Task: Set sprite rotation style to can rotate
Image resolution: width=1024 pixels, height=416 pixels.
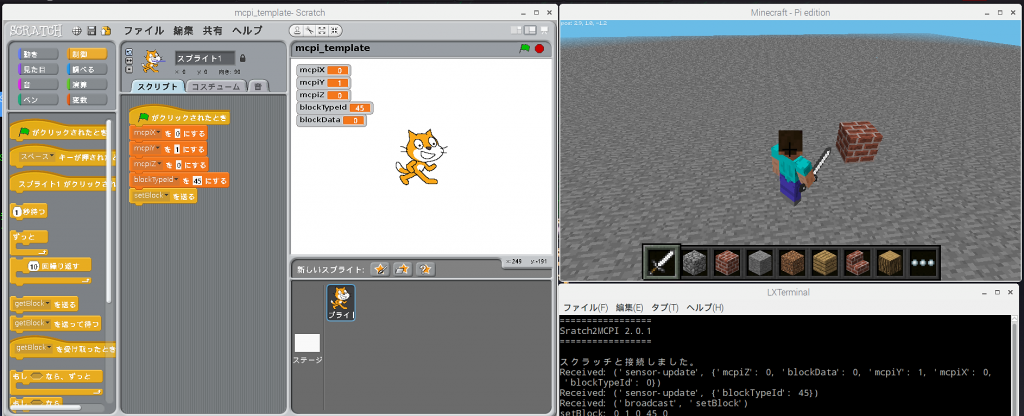Action: click(129, 52)
